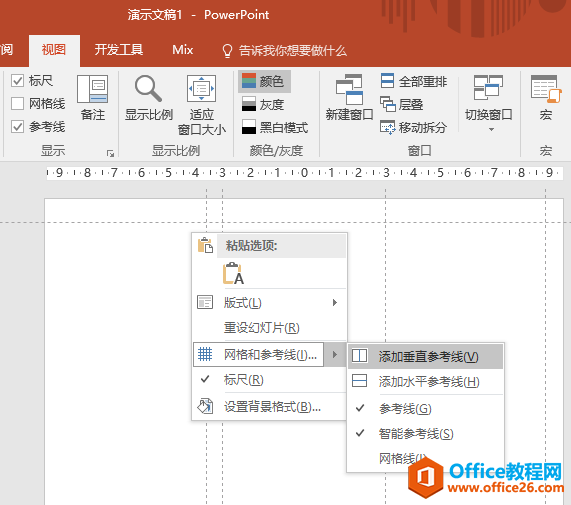Expand the 网格和参考线 submenu arrow
This screenshot has height=505, width=571.
pyautogui.click(x=335, y=354)
